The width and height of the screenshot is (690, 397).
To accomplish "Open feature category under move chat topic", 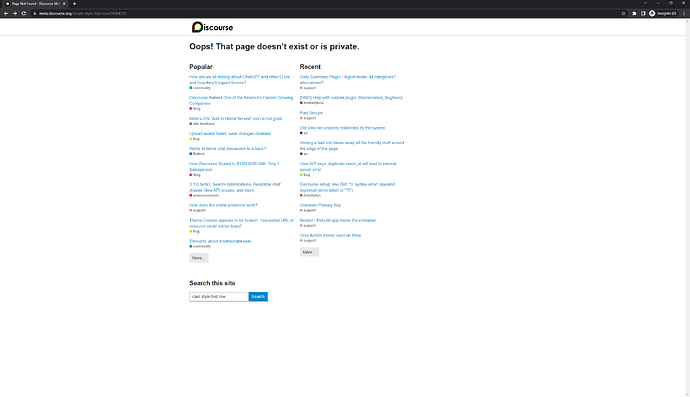I will [x=197, y=154].
